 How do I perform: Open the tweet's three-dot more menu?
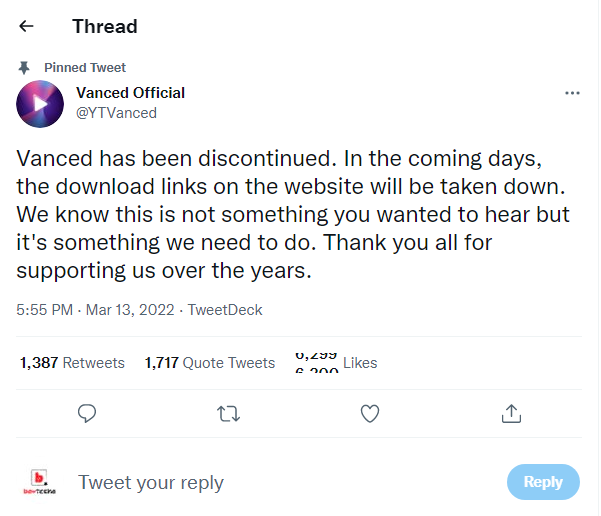[x=572, y=93]
